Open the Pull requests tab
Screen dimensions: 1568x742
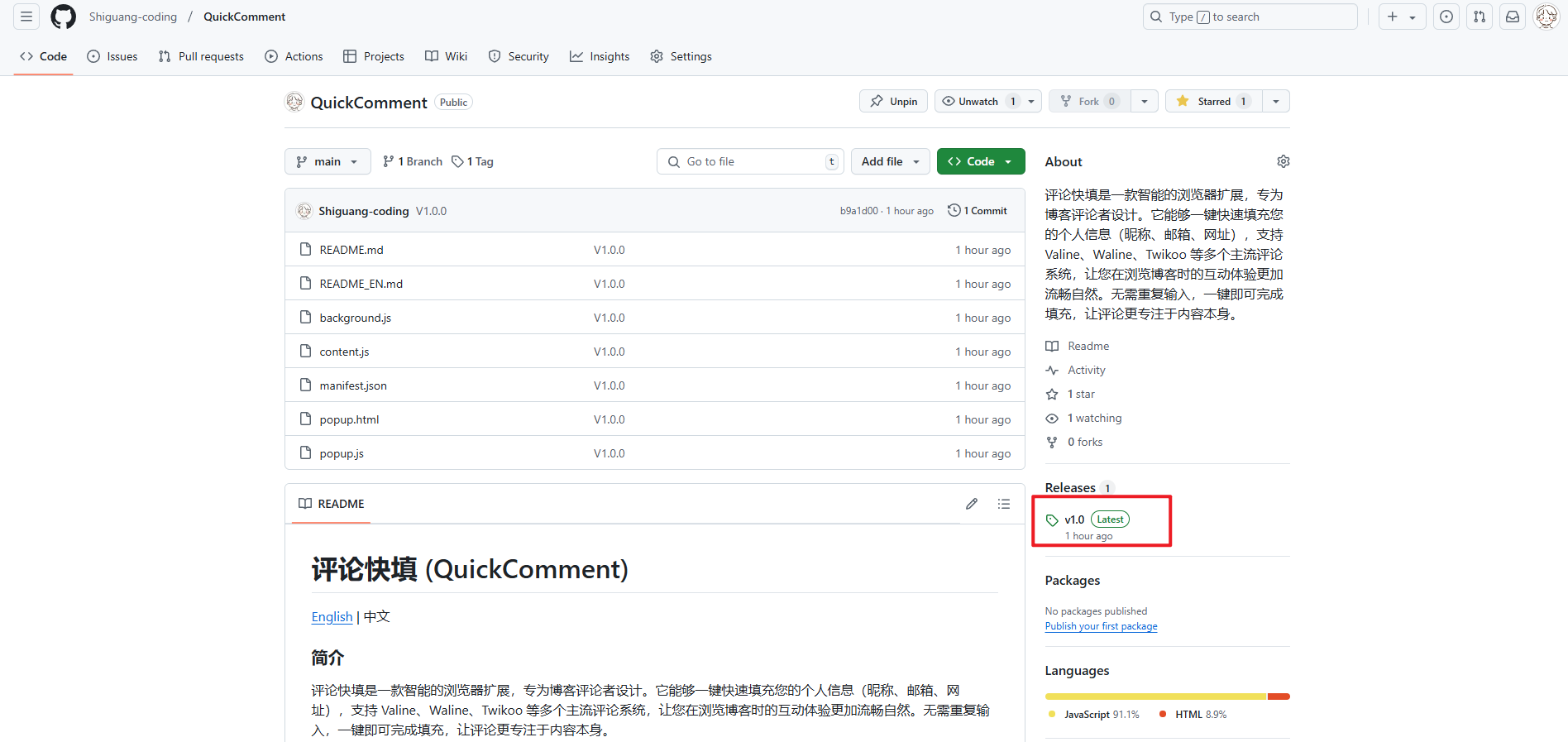pos(201,56)
